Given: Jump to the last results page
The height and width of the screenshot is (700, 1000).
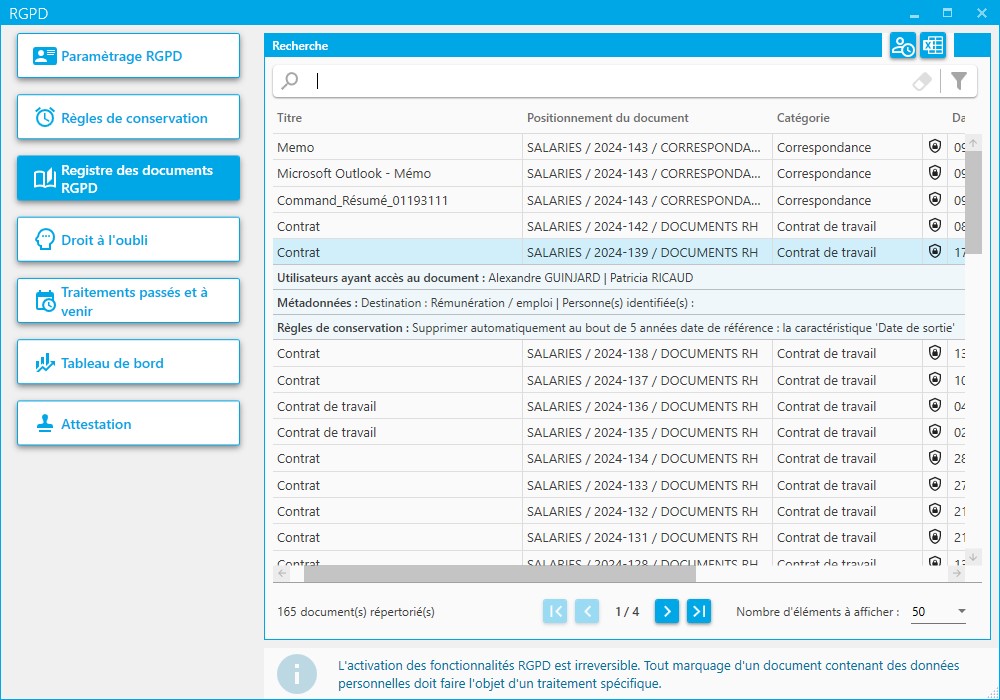Looking at the screenshot, I should [699, 611].
